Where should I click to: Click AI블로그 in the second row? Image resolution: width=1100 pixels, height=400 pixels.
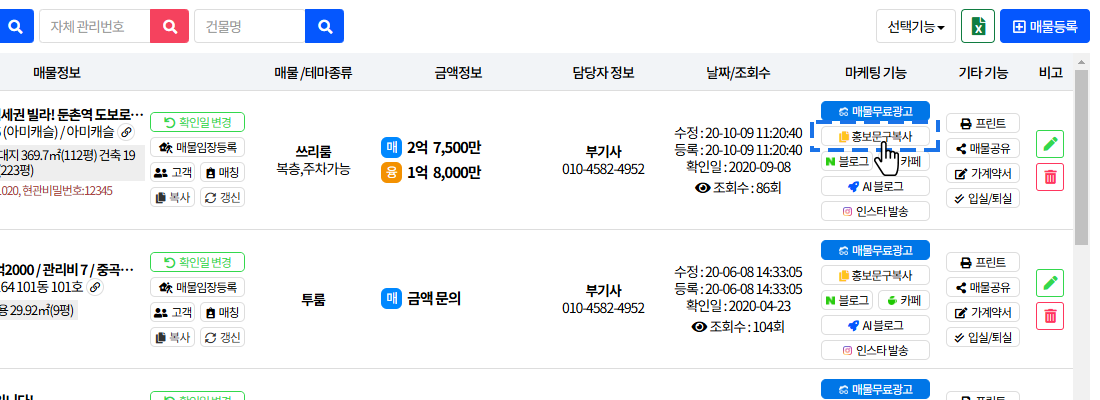coord(876,325)
